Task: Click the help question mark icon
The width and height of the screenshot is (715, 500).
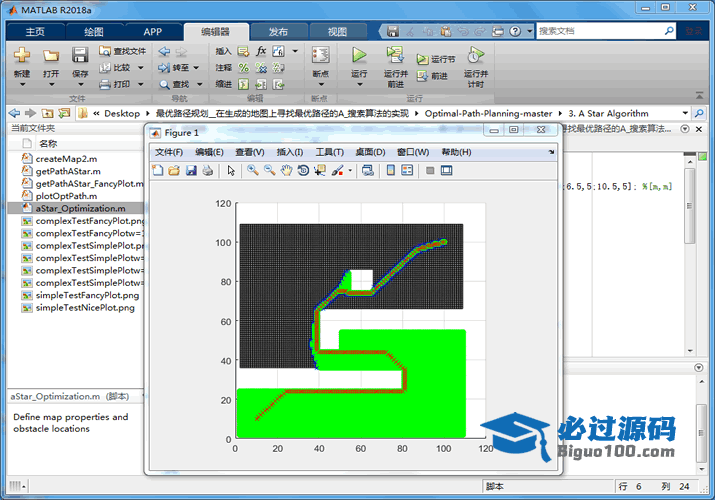Action: [515, 31]
